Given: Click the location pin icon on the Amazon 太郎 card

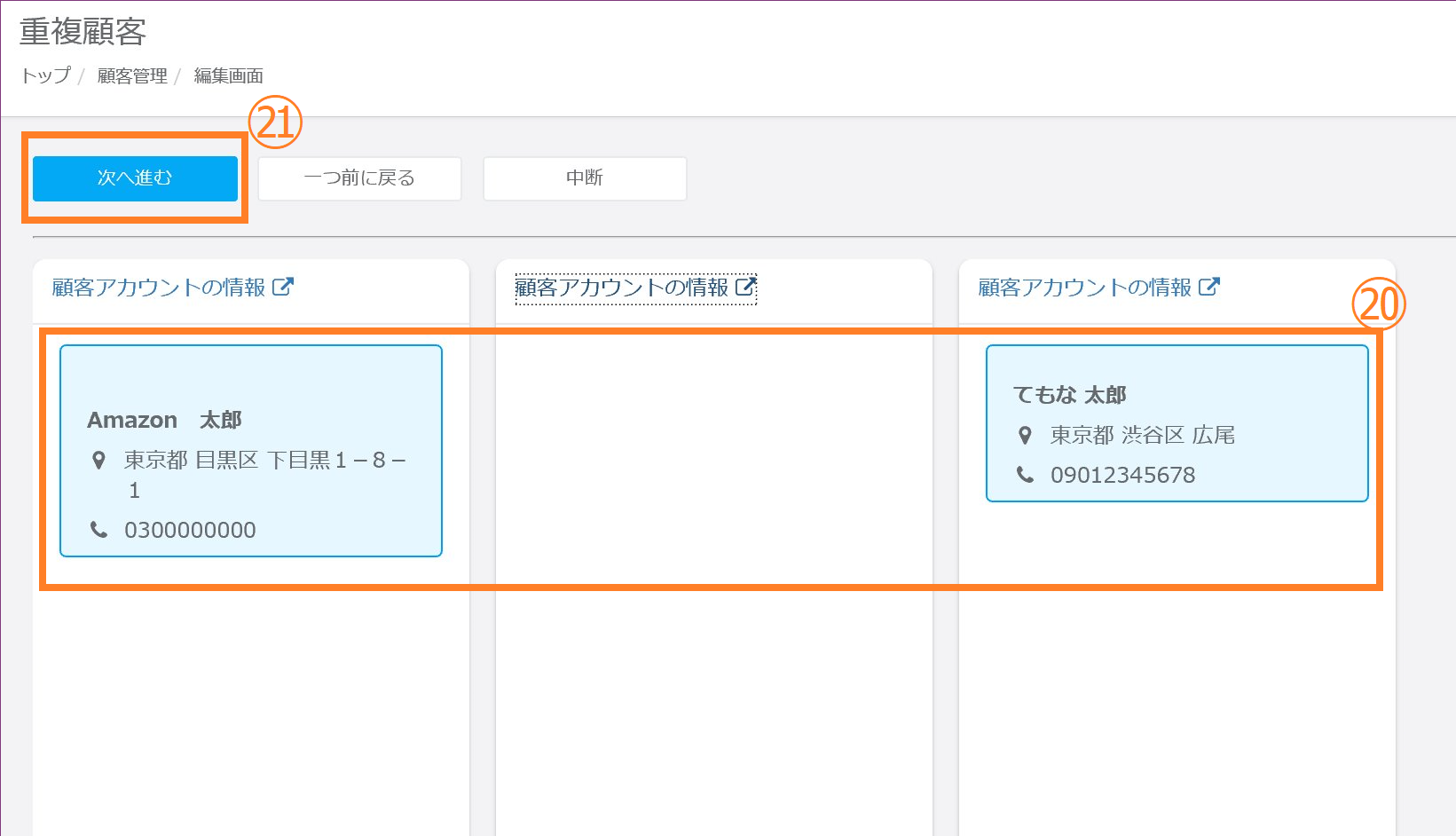Looking at the screenshot, I should (99, 460).
